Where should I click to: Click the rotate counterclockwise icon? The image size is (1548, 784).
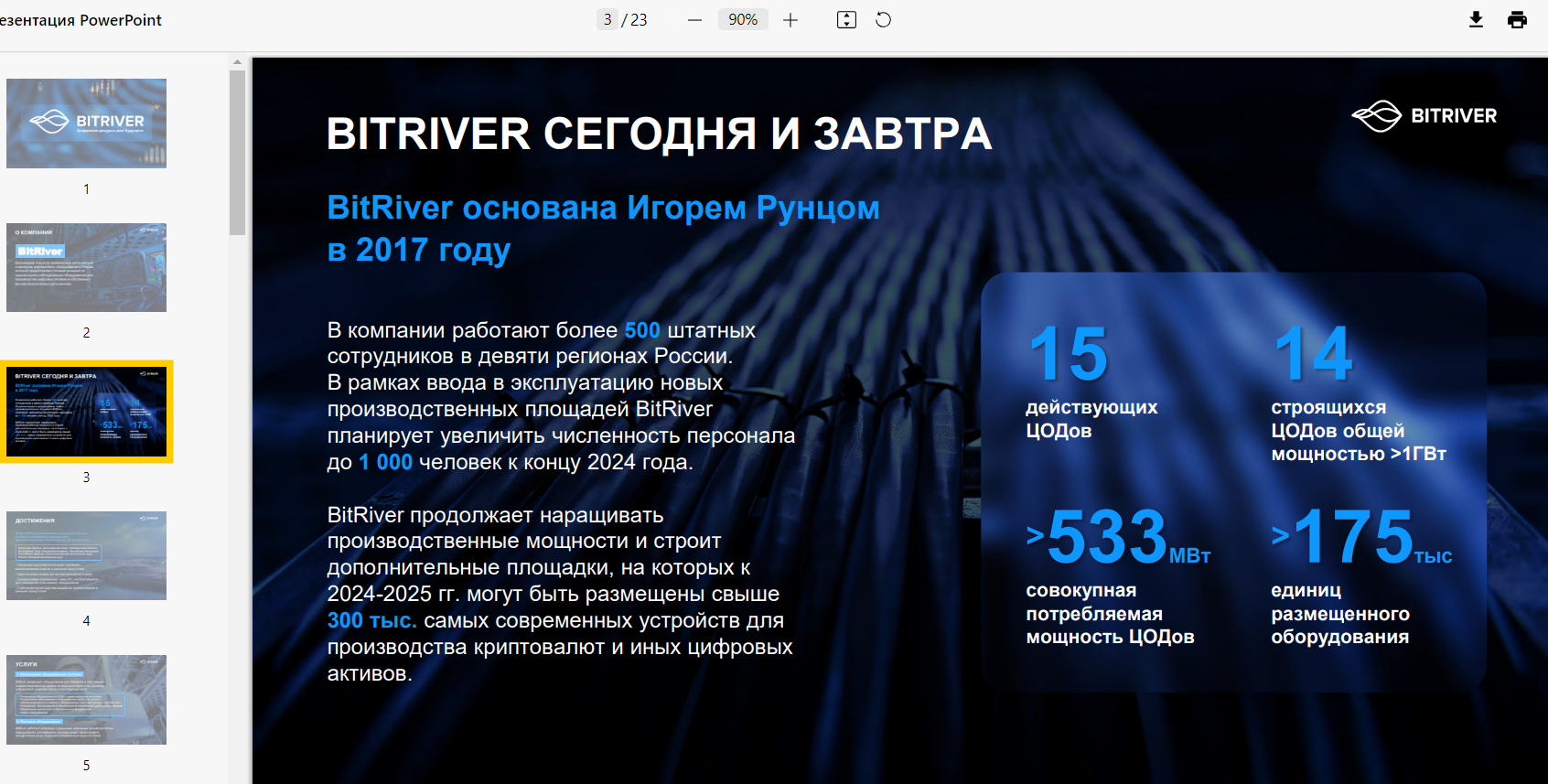[883, 20]
